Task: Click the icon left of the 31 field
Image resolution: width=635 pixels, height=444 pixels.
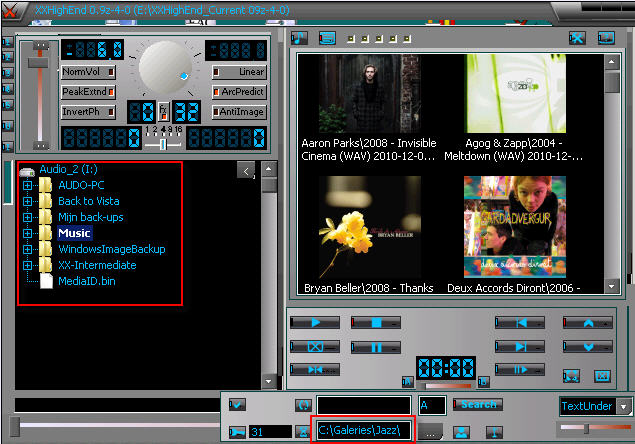Action: (x=238, y=432)
